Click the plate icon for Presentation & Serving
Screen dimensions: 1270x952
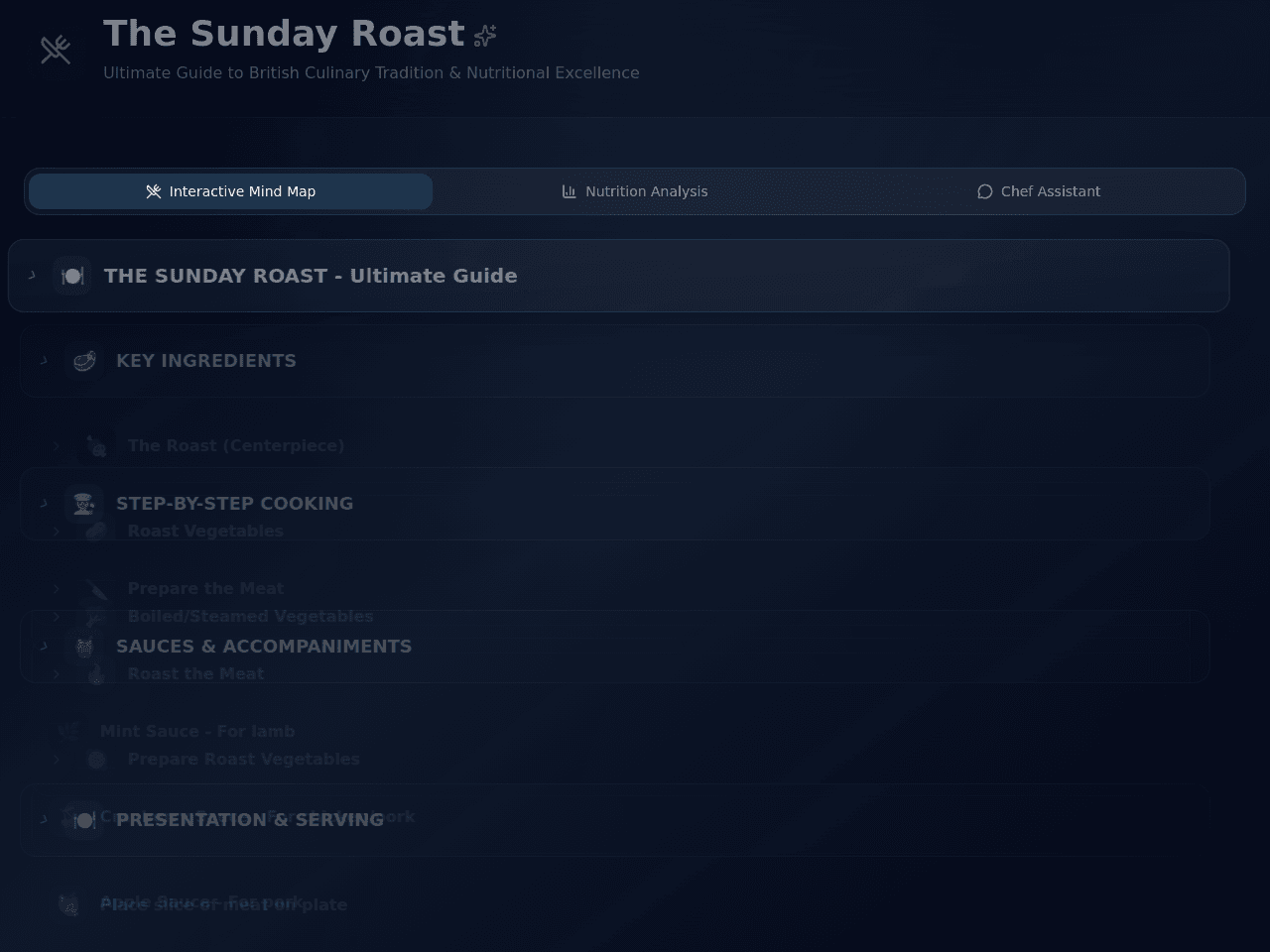coord(84,820)
